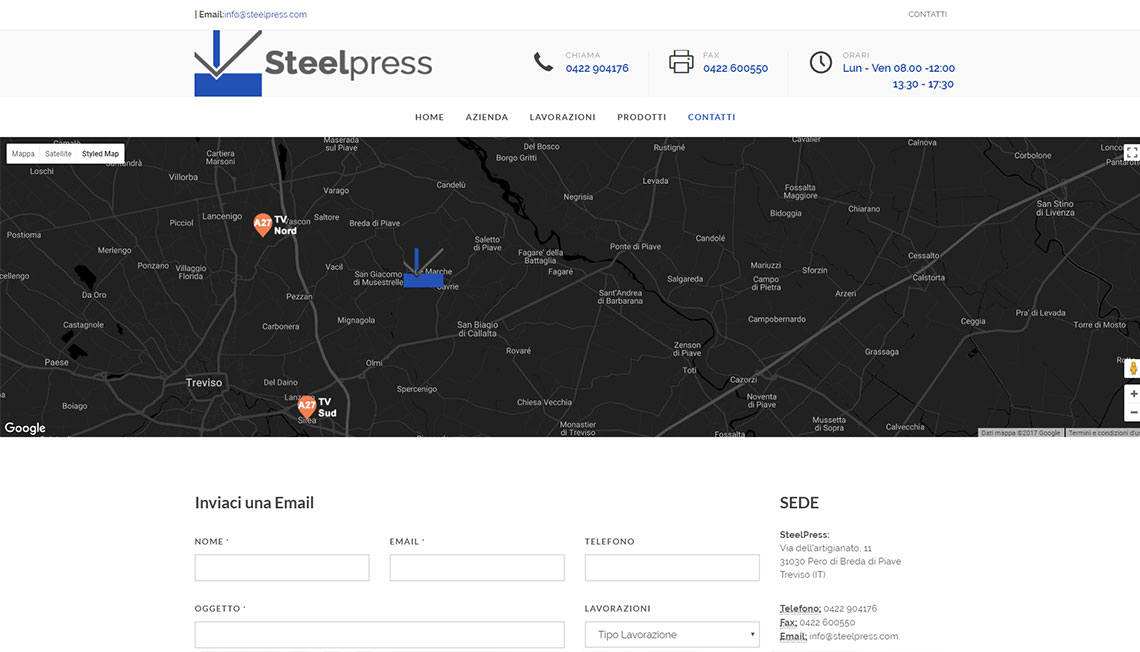Screen dimensions: 1140x652
Task: Click the top-right Contatti link
Action: (928, 15)
